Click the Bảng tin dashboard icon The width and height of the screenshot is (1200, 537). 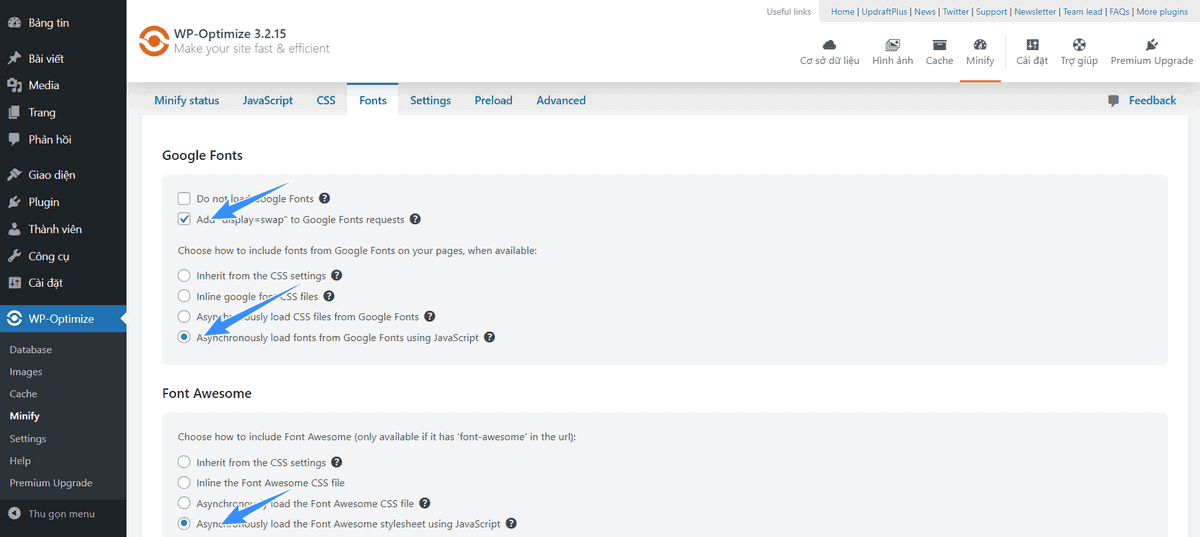[14, 22]
